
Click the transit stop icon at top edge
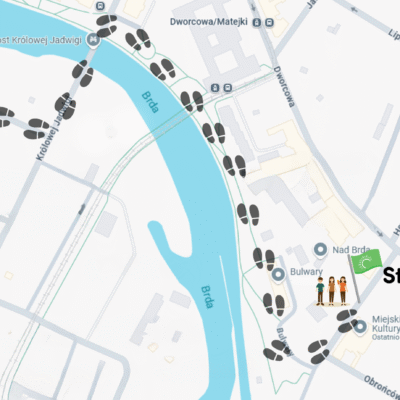(100, 6)
